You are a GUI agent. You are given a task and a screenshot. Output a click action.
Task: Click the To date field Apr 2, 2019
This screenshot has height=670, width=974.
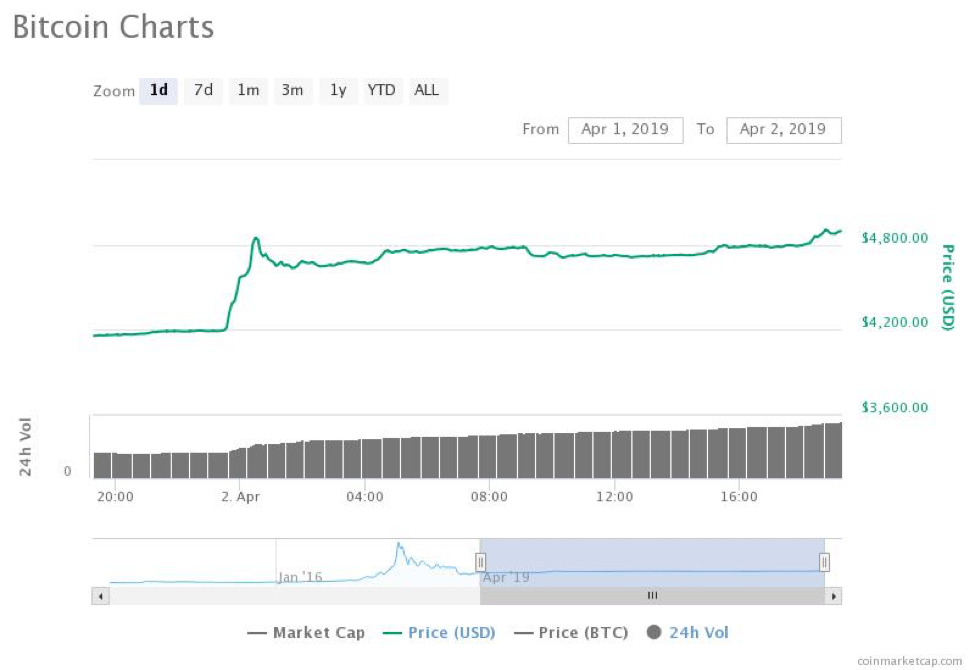coord(783,130)
